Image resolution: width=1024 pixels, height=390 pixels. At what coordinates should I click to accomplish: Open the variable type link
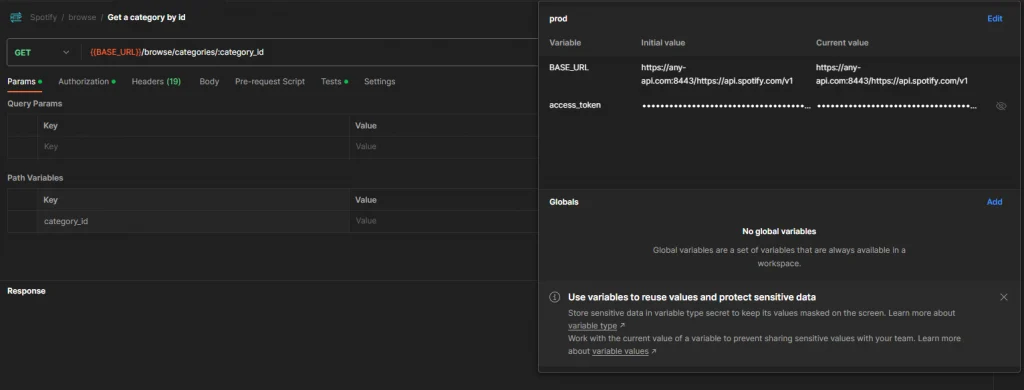tap(596, 326)
